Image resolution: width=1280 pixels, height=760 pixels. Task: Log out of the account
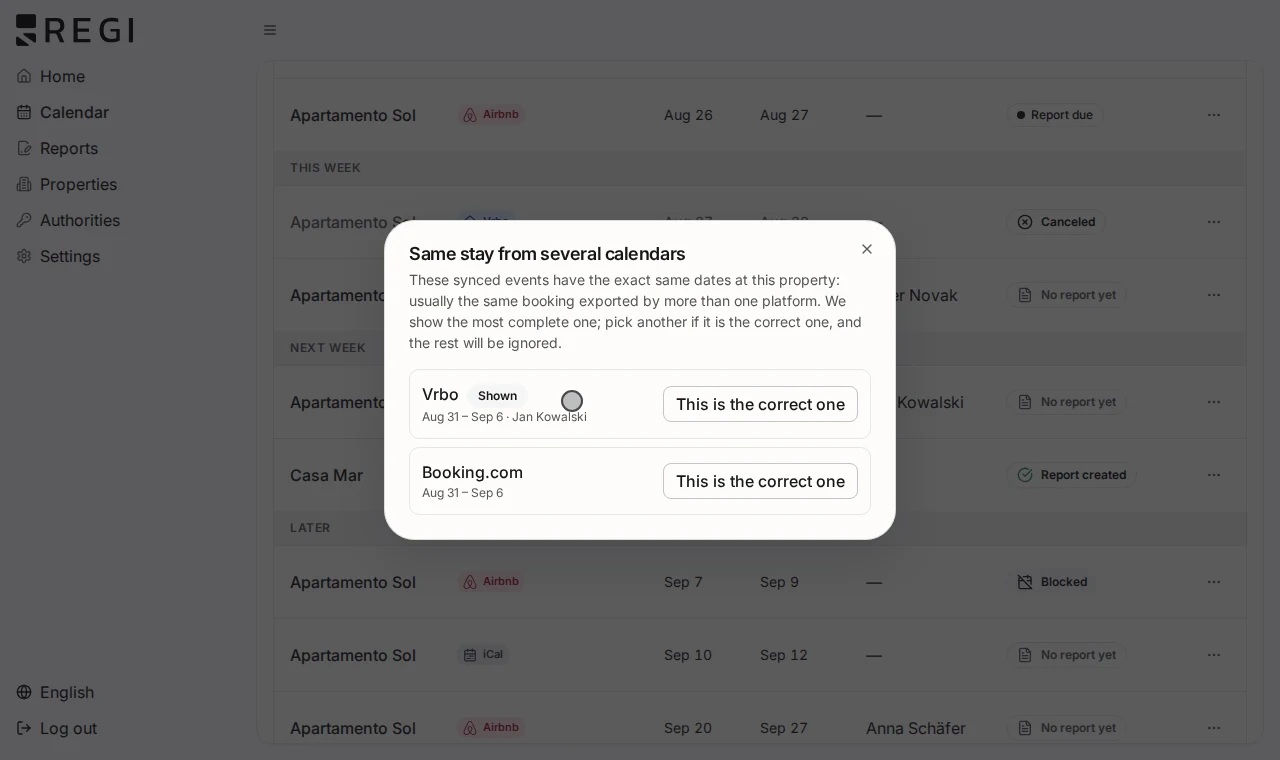[x=68, y=728]
